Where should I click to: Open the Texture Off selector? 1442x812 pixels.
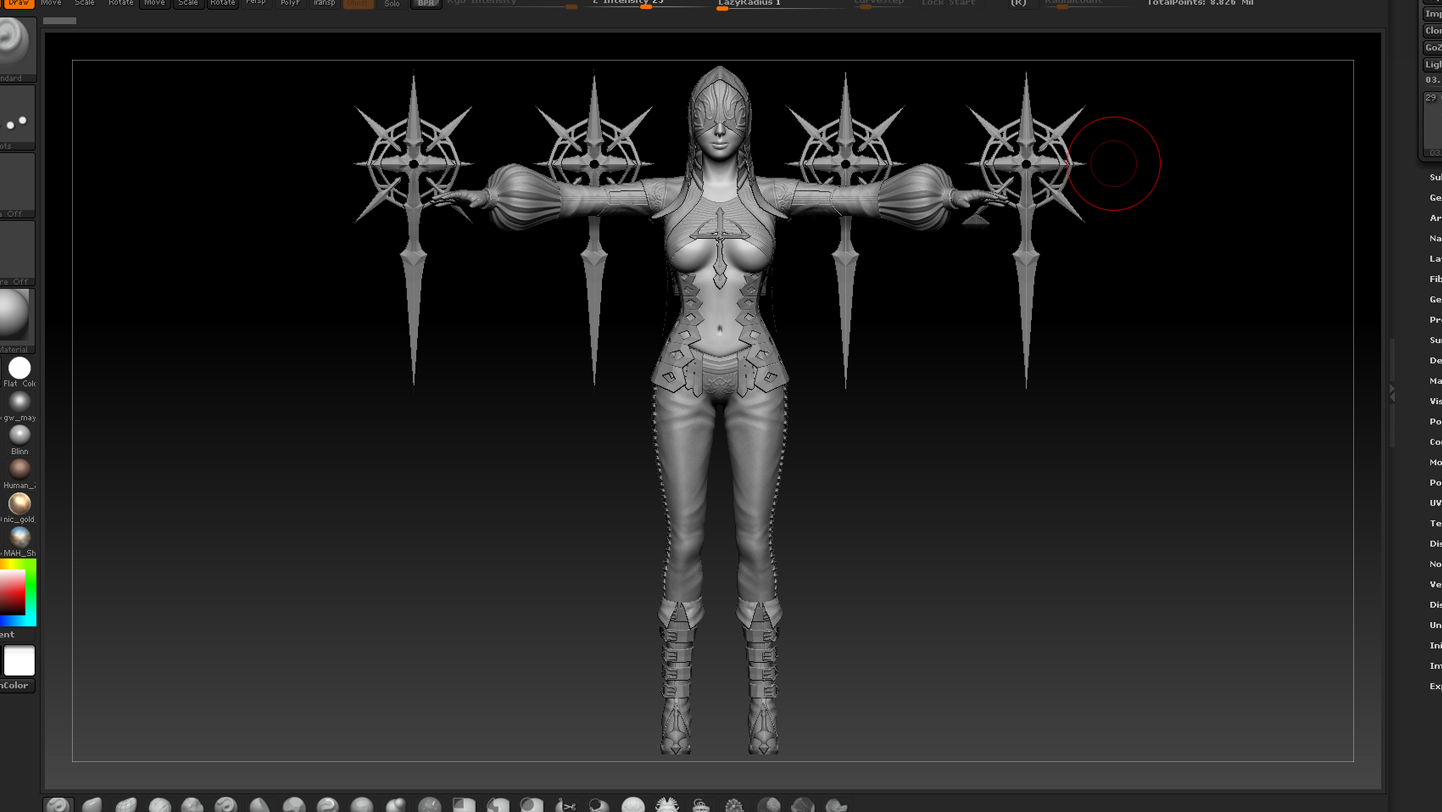(17, 254)
